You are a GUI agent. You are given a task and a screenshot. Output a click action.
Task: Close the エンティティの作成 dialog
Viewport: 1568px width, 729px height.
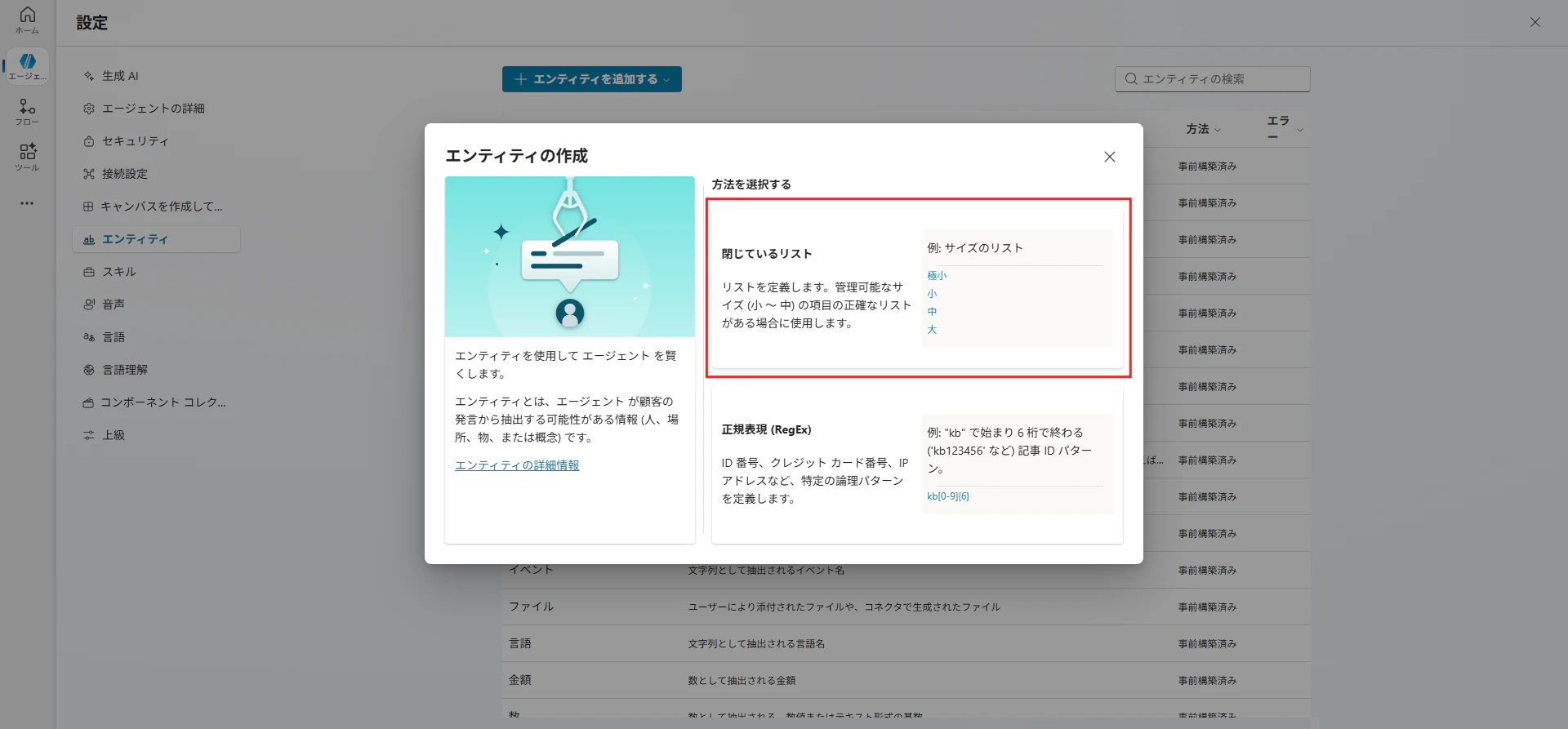pyautogui.click(x=1109, y=157)
